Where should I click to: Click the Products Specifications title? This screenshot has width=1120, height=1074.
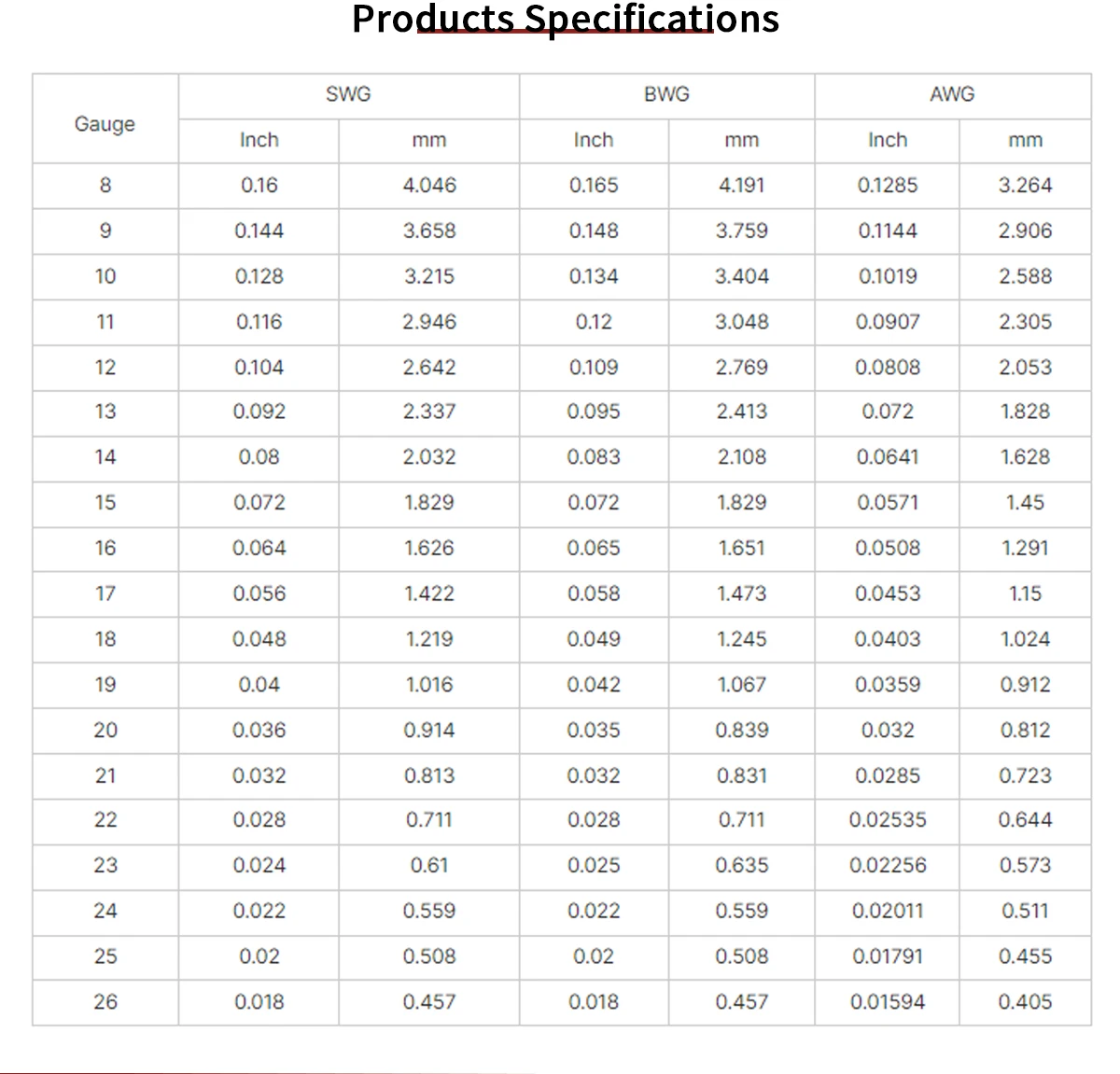pyautogui.click(x=565, y=19)
